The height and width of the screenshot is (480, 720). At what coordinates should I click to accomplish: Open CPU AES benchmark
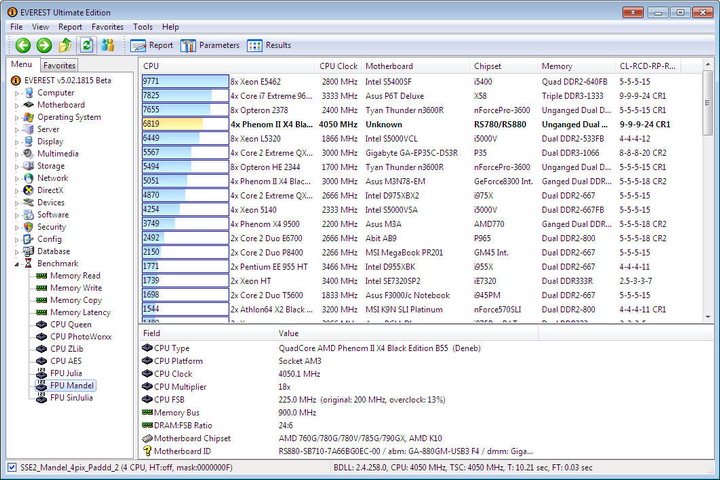(x=59, y=361)
